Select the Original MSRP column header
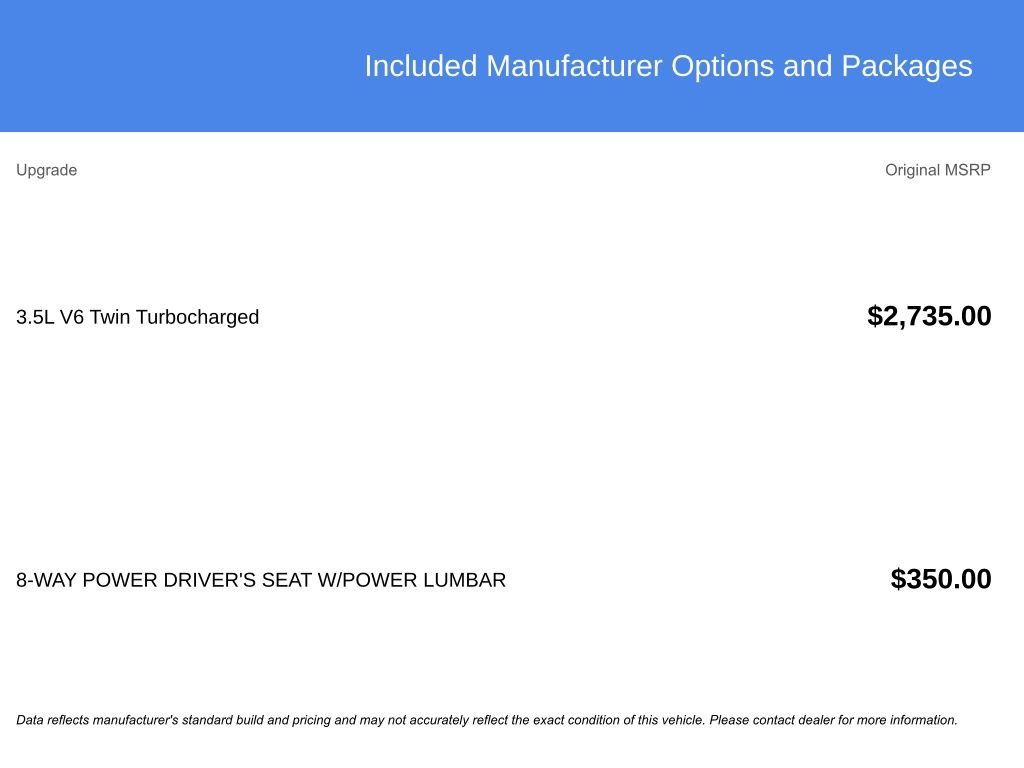The width and height of the screenshot is (1024, 768). click(937, 170)
